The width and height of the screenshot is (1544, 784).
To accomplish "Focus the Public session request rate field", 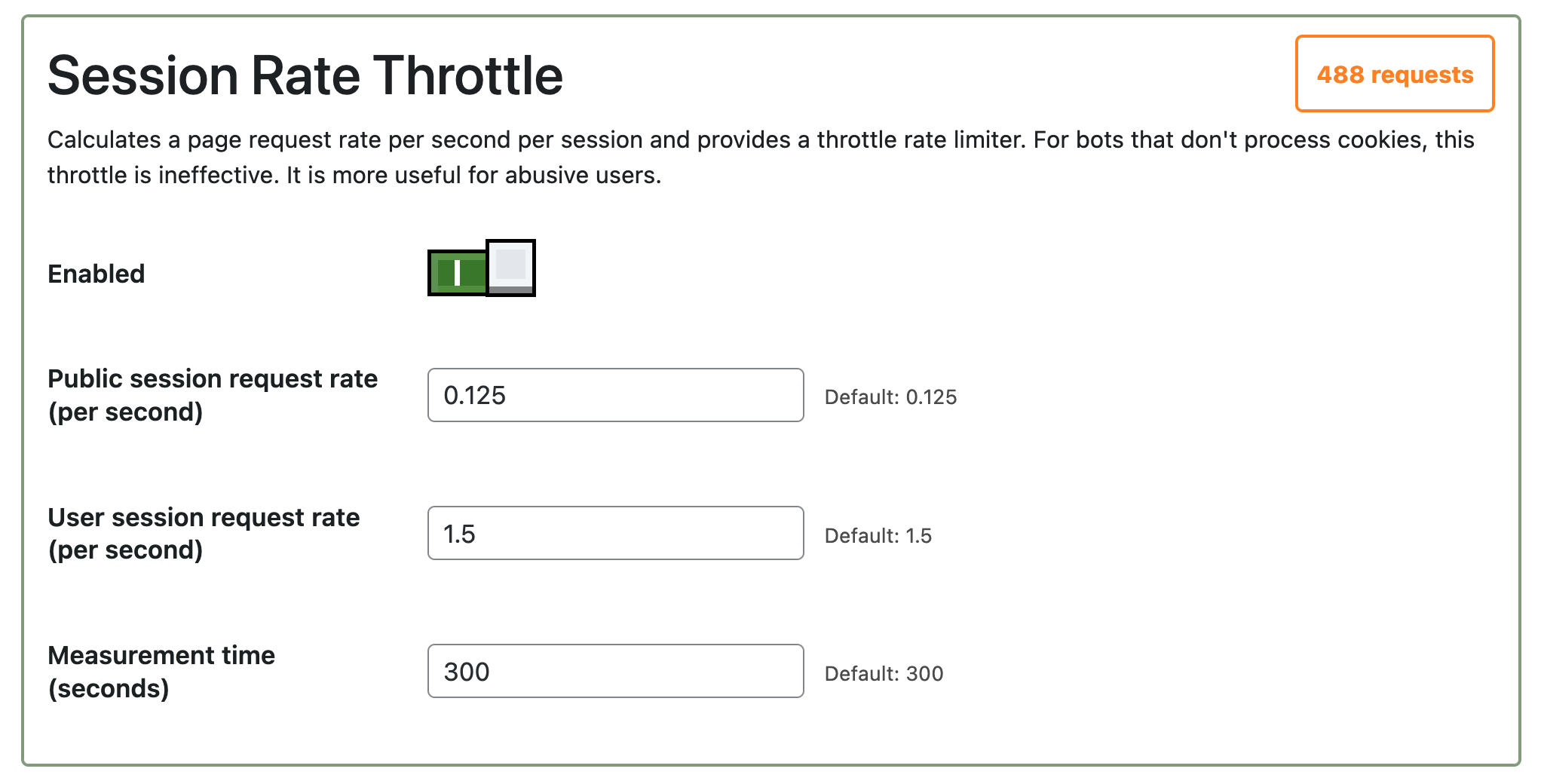I will tap(615, 395).
